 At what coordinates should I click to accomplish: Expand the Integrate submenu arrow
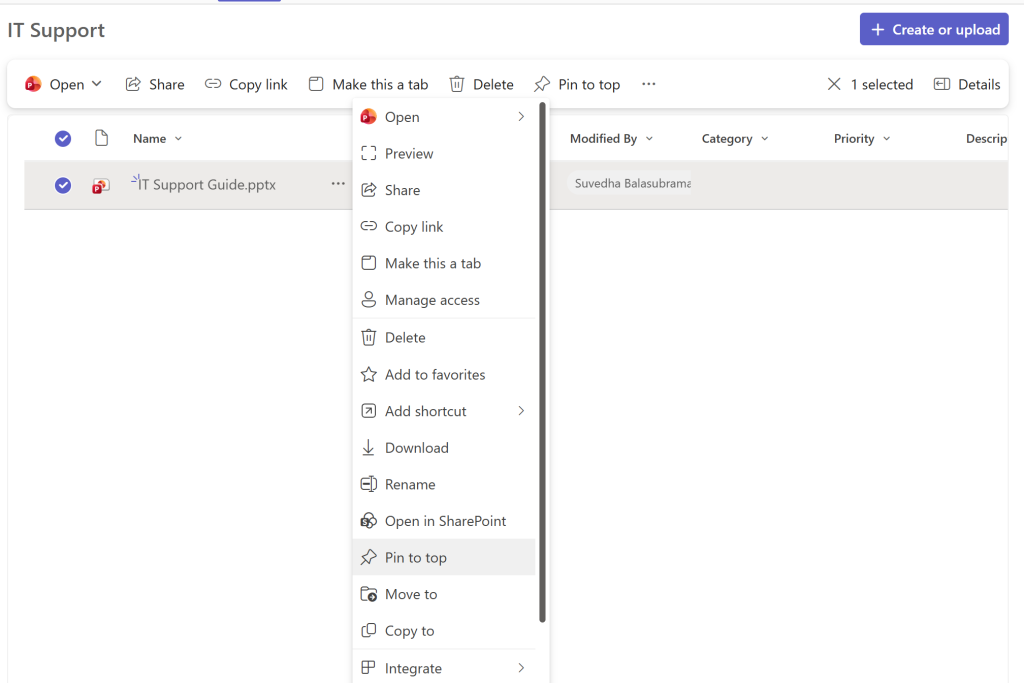[521, 667]
